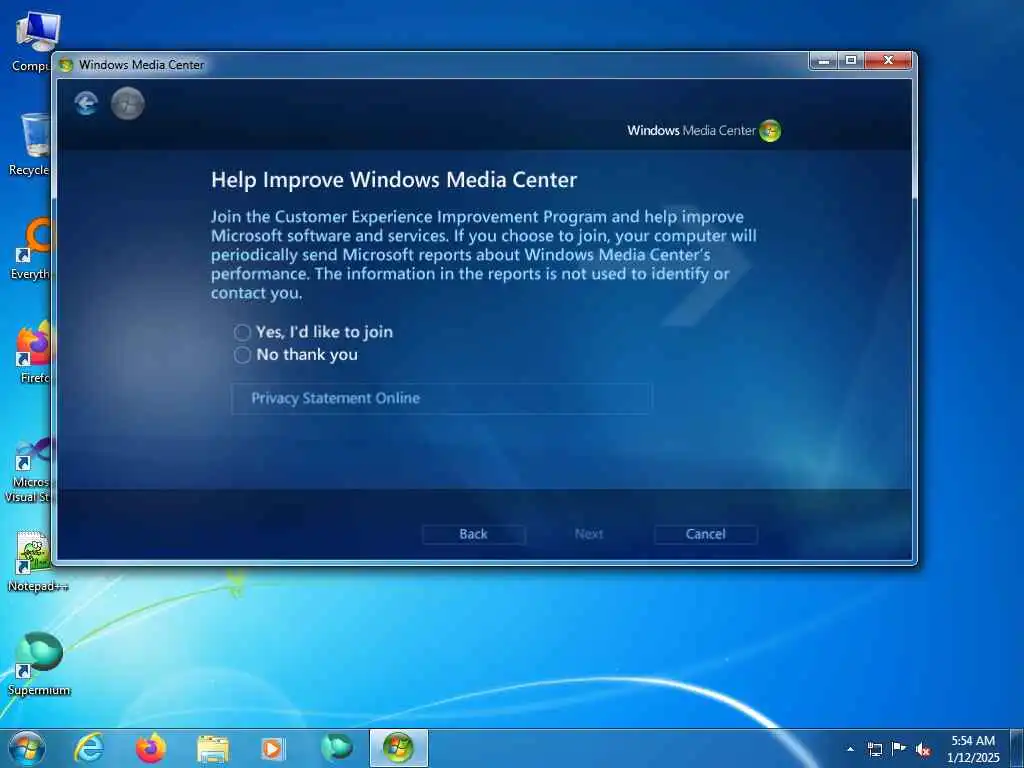Click the muted volume tray icon
Screen dimensions: 1024x768
[x=923, y=750]
